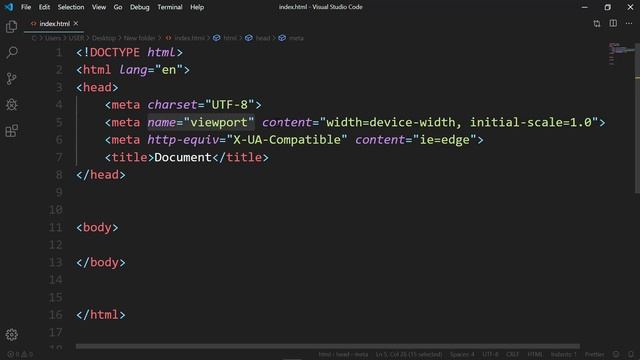This screenshot has width=640, height=360.
Task: Open the Edit menu
Action: [44, 7]
